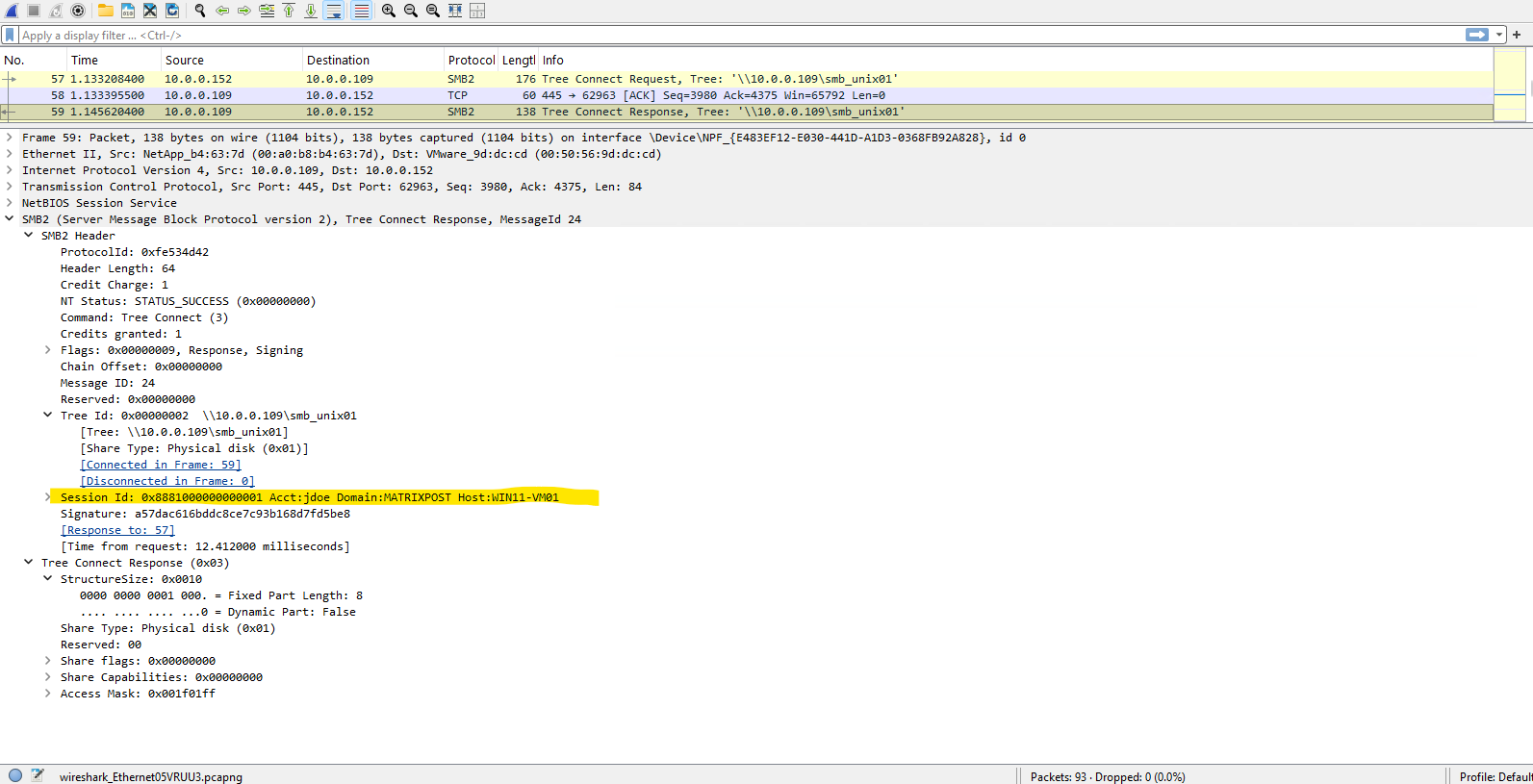This screenshot has height=784, width=1533.
Task: Jump to the last packet icon
Action: [311, 11]
